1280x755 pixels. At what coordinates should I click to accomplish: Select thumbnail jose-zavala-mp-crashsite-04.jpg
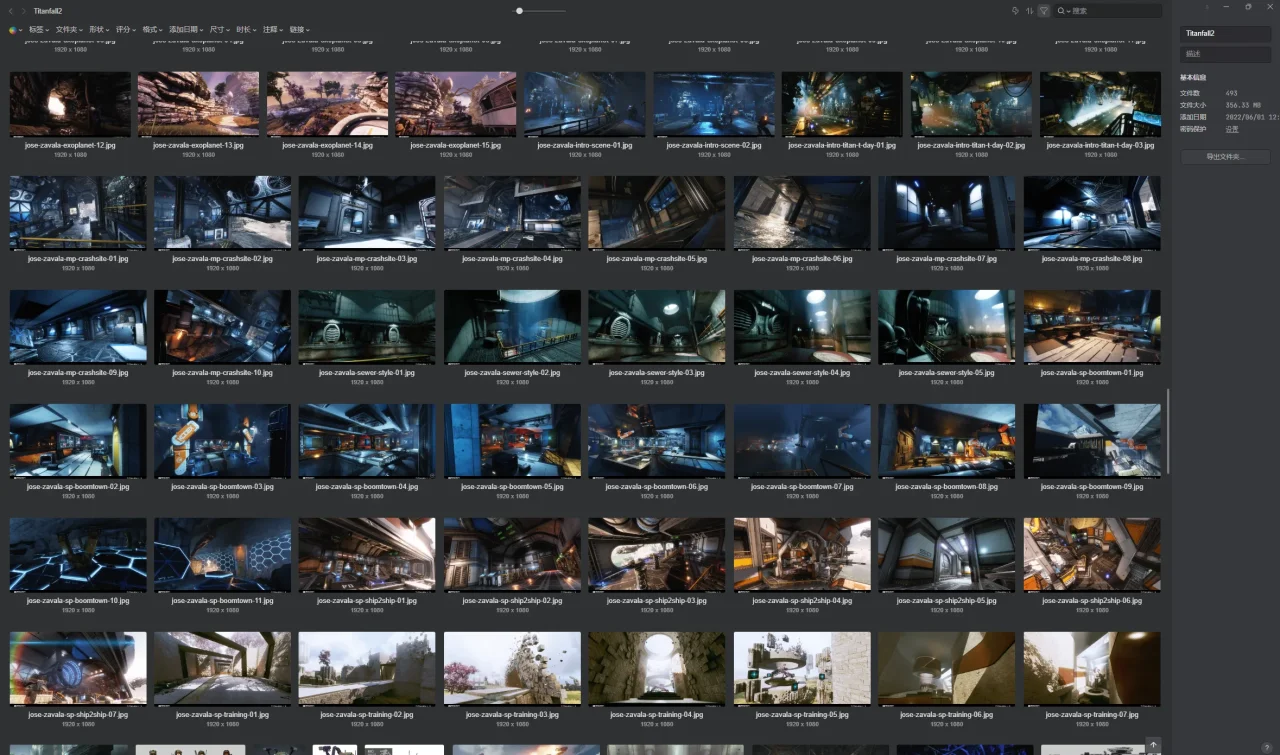coord(512,213)
